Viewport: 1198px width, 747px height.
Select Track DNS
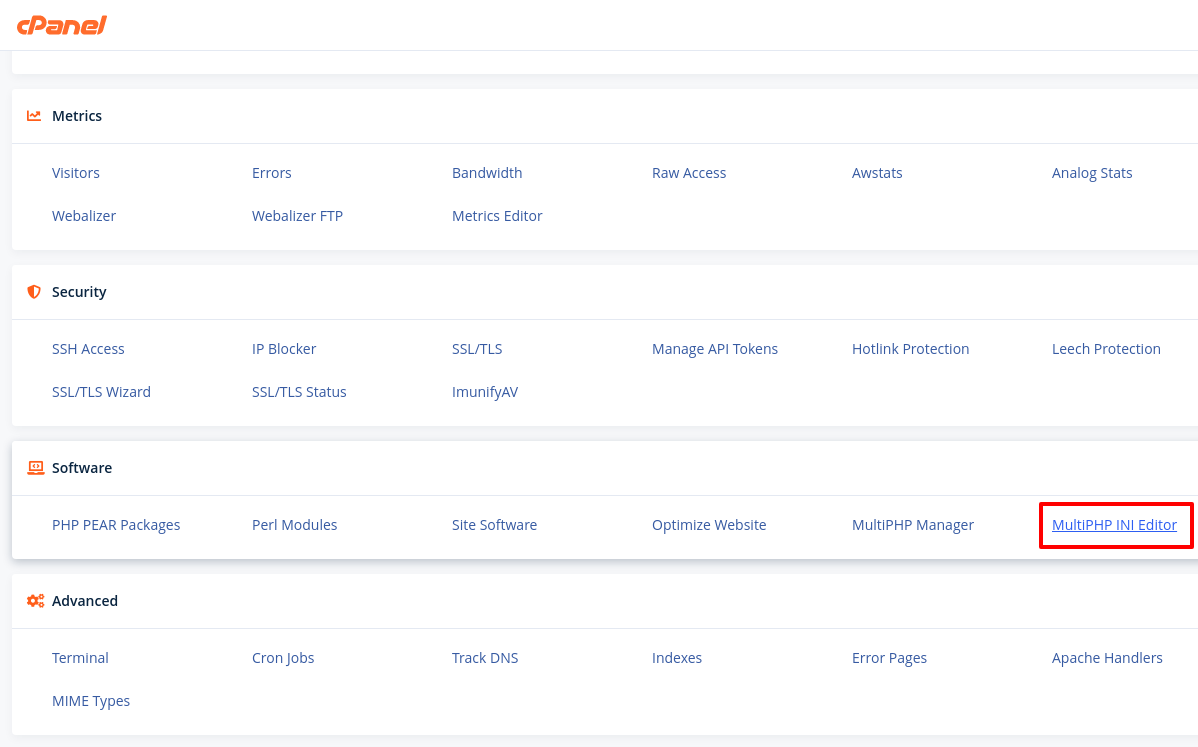coord(484,658)
